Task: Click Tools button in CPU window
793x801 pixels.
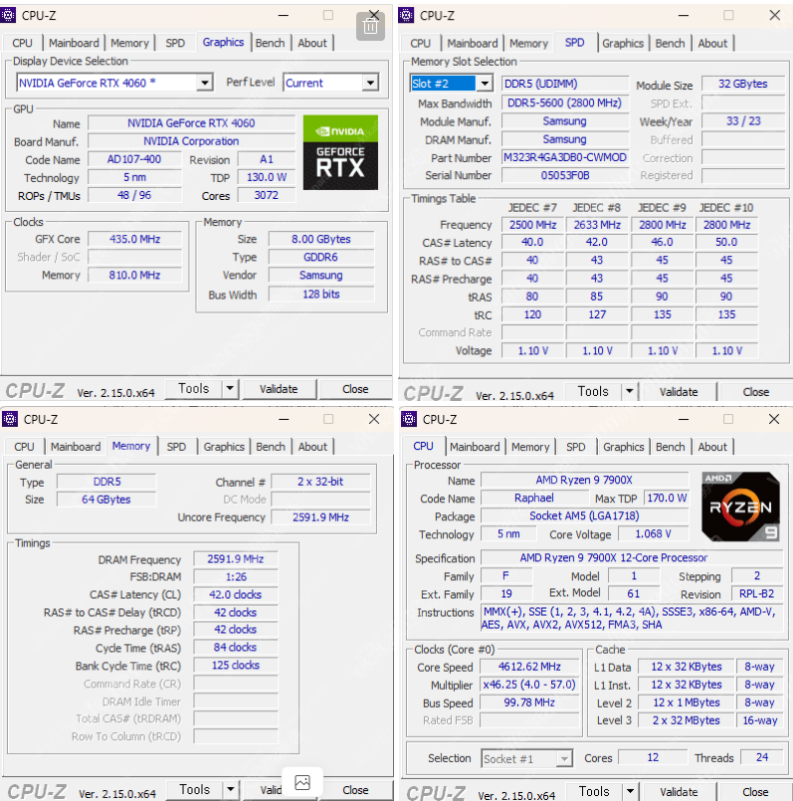Action: (594, 792)
